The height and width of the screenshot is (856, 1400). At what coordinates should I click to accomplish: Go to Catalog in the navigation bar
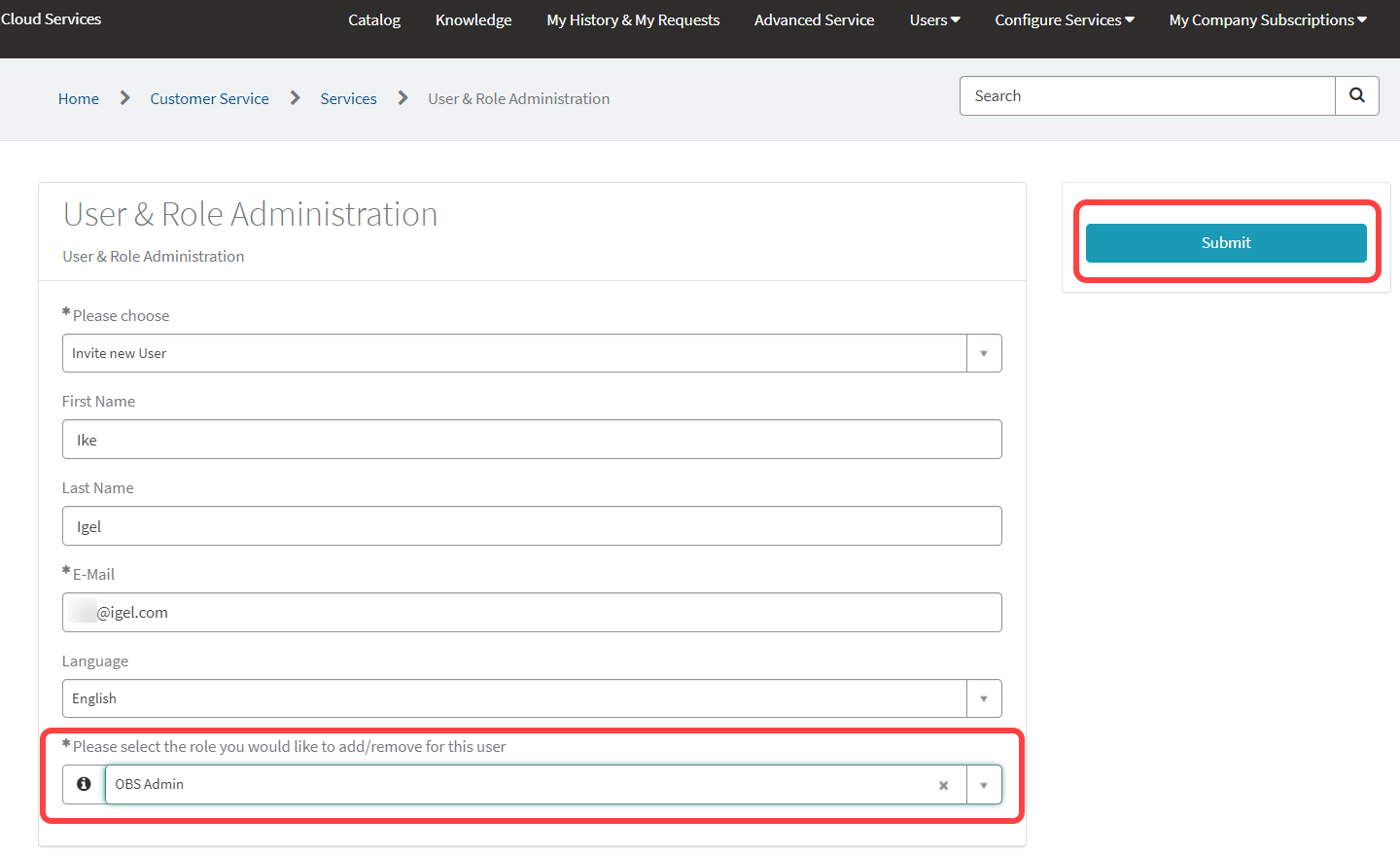click(x=374, y=20)
